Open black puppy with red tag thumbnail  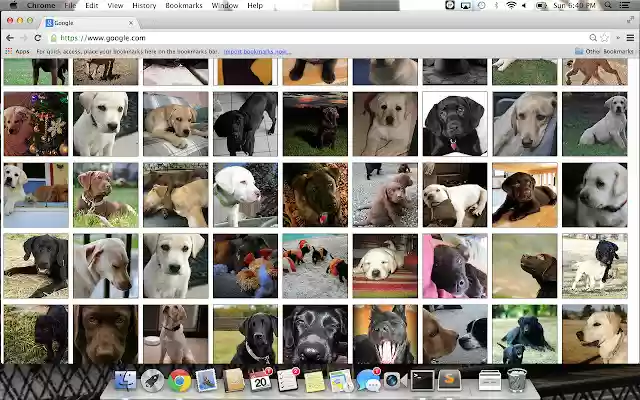point(455,124)
